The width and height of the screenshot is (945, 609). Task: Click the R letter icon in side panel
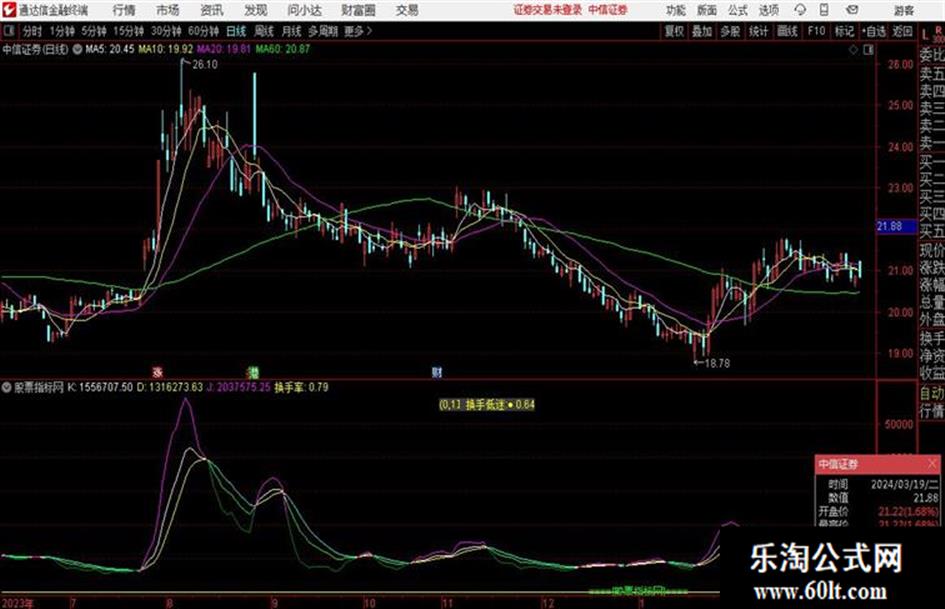click(x=937, y=31)
